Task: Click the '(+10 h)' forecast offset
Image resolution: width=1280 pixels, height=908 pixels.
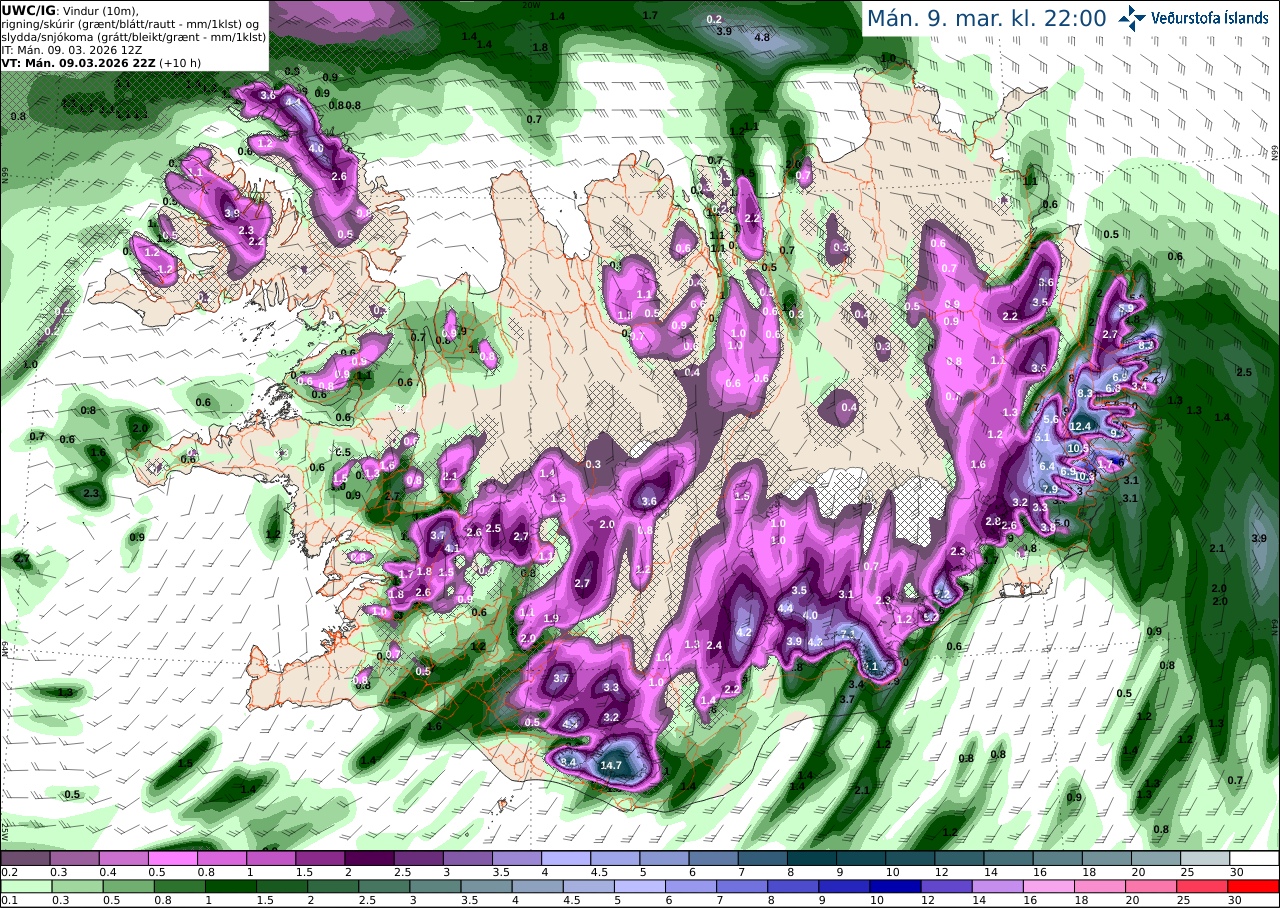Action: [x=180, y=62]
